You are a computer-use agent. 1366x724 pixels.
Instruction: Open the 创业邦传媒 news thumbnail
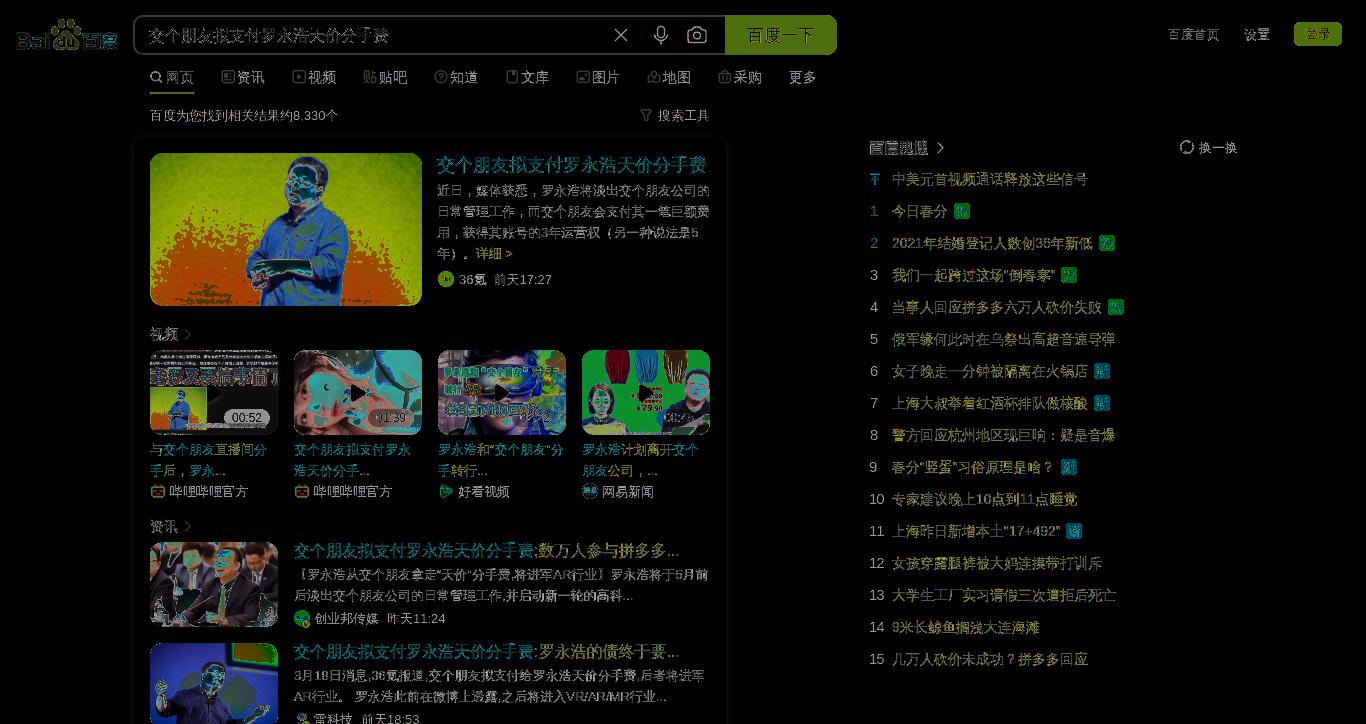pyautogui.click(x=214, y=584)
